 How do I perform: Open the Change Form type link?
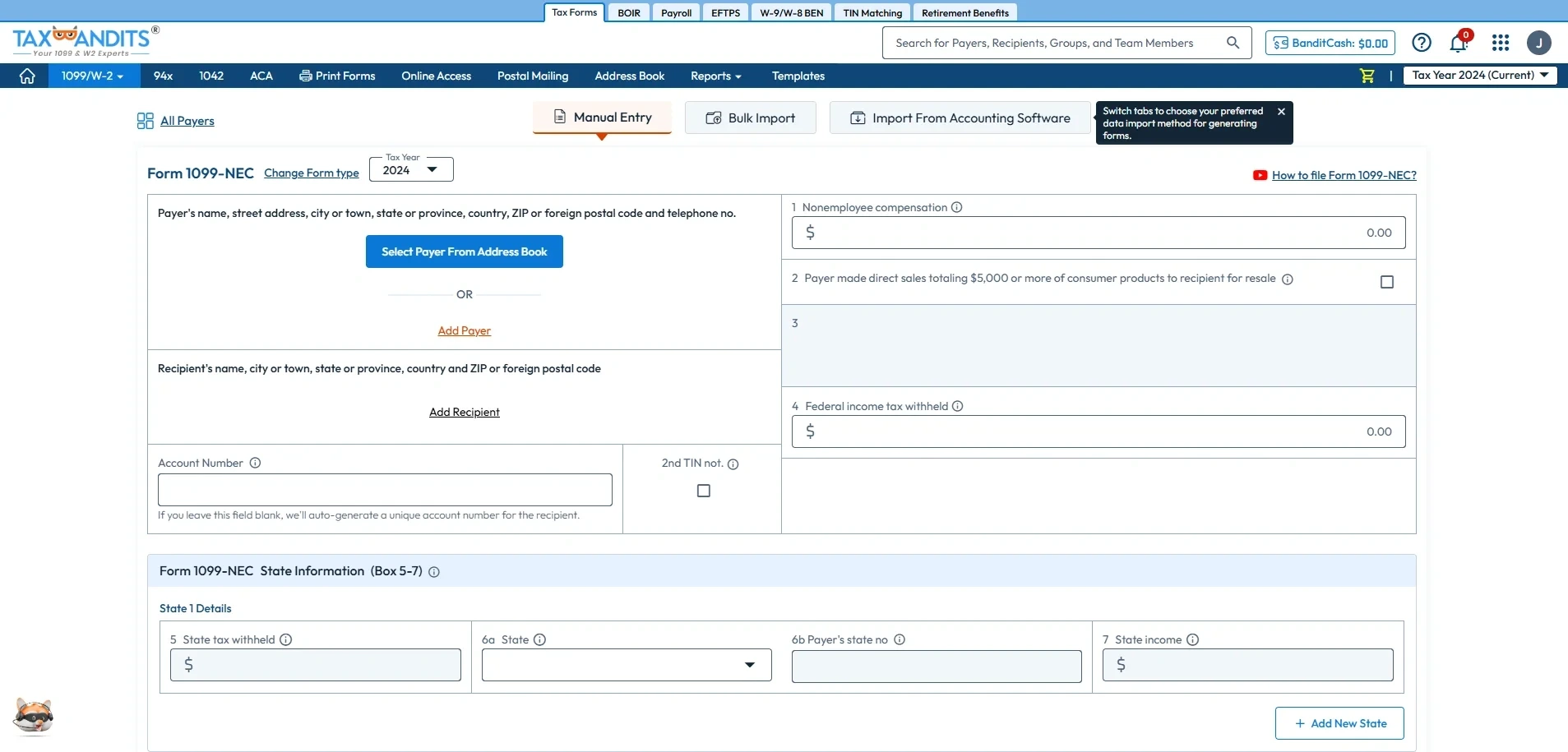[x=311, y=173]
